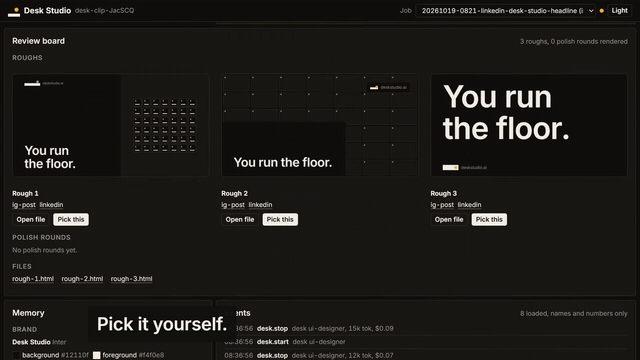Image resolution: width=640 pixels, height=360 pixels.
Task: Open the Rough 2 thumbnail preview
Action: [x=320, y=125]
